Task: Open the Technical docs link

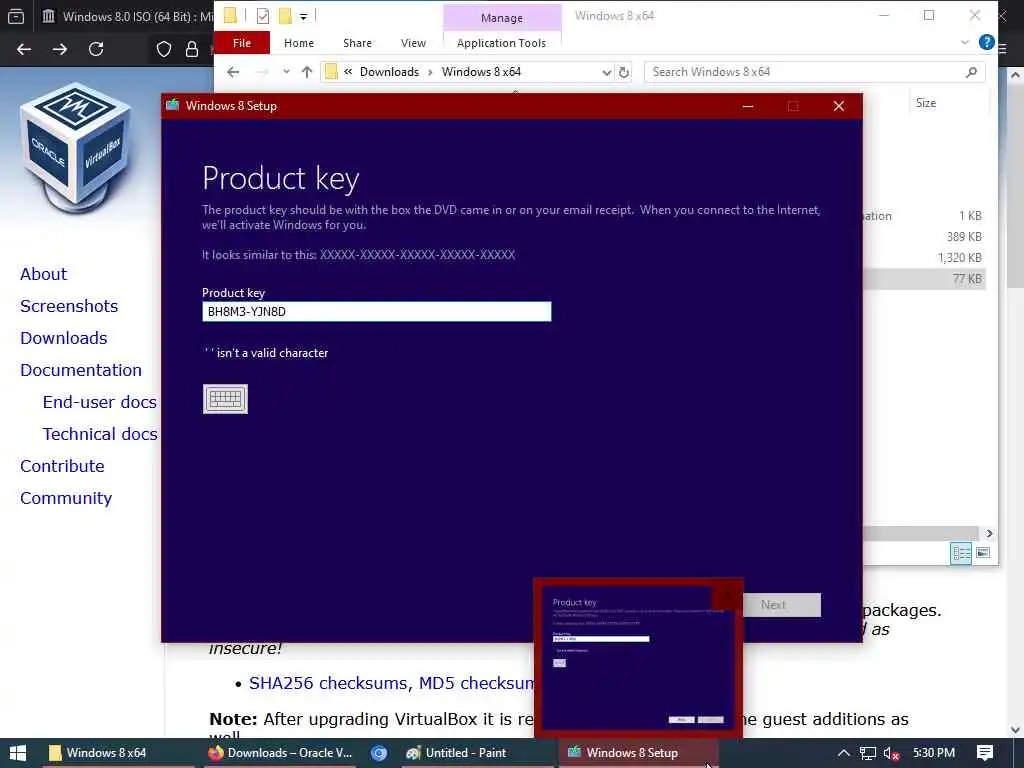Action: coord(100,434)
